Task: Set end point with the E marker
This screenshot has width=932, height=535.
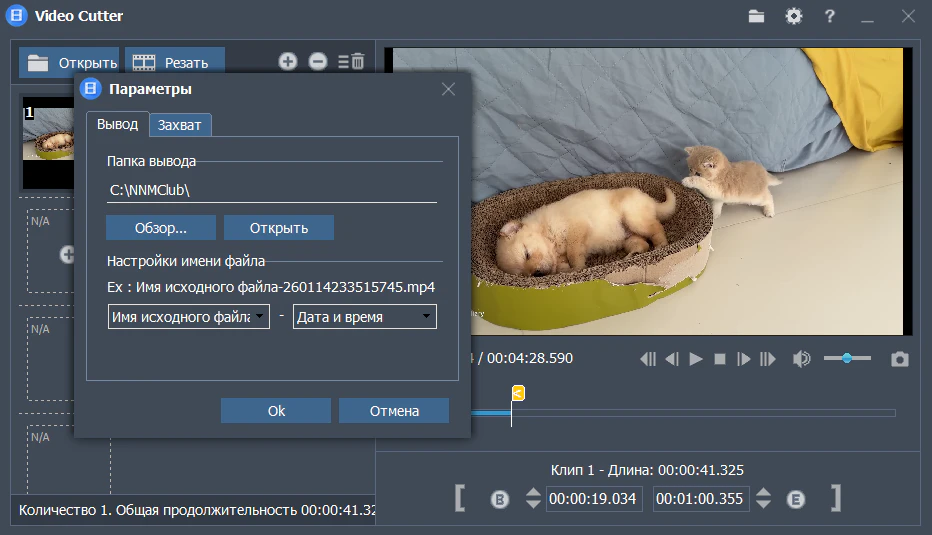Action: tap(796, 499)
